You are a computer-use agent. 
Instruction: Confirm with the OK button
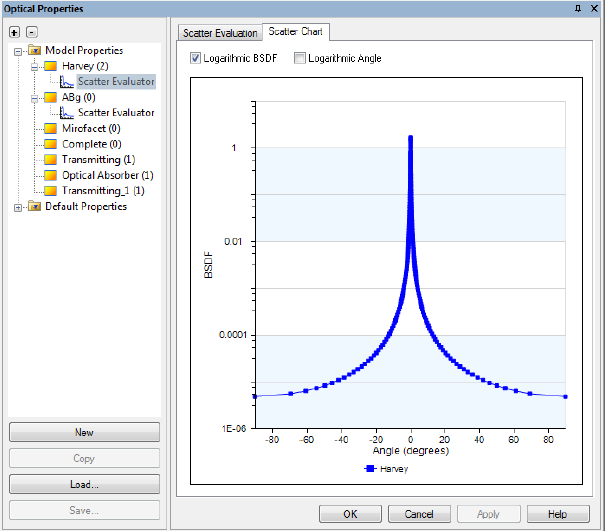coord(350,514)
